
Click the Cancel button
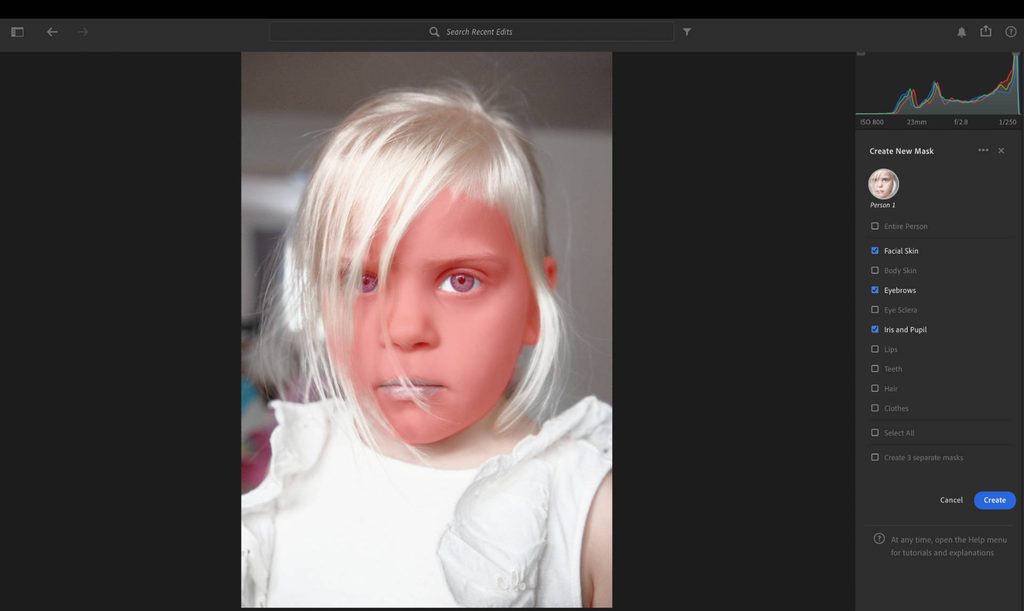(x=951, y=500)
